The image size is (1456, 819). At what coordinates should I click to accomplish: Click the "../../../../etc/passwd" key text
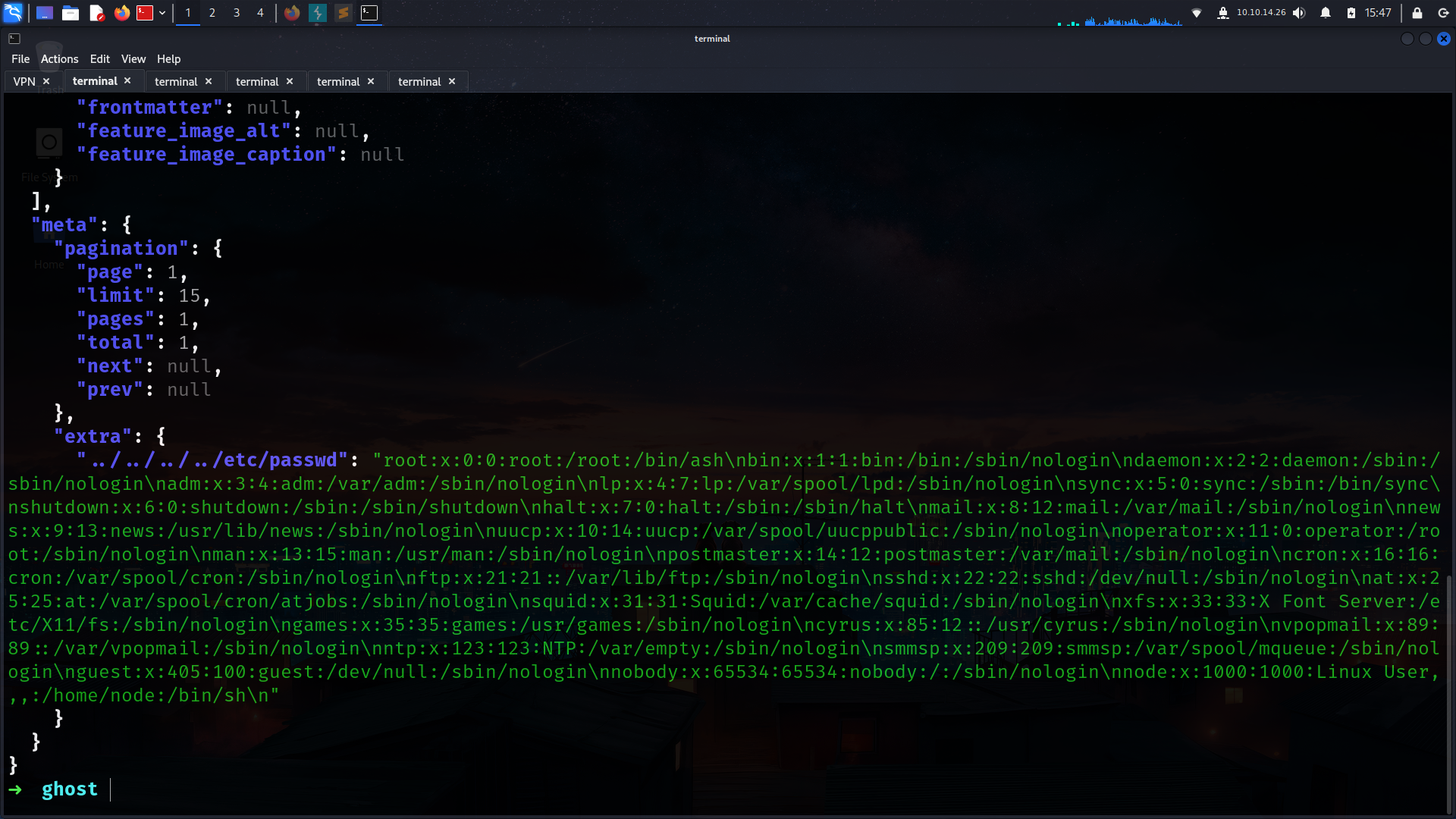(212, 460)
